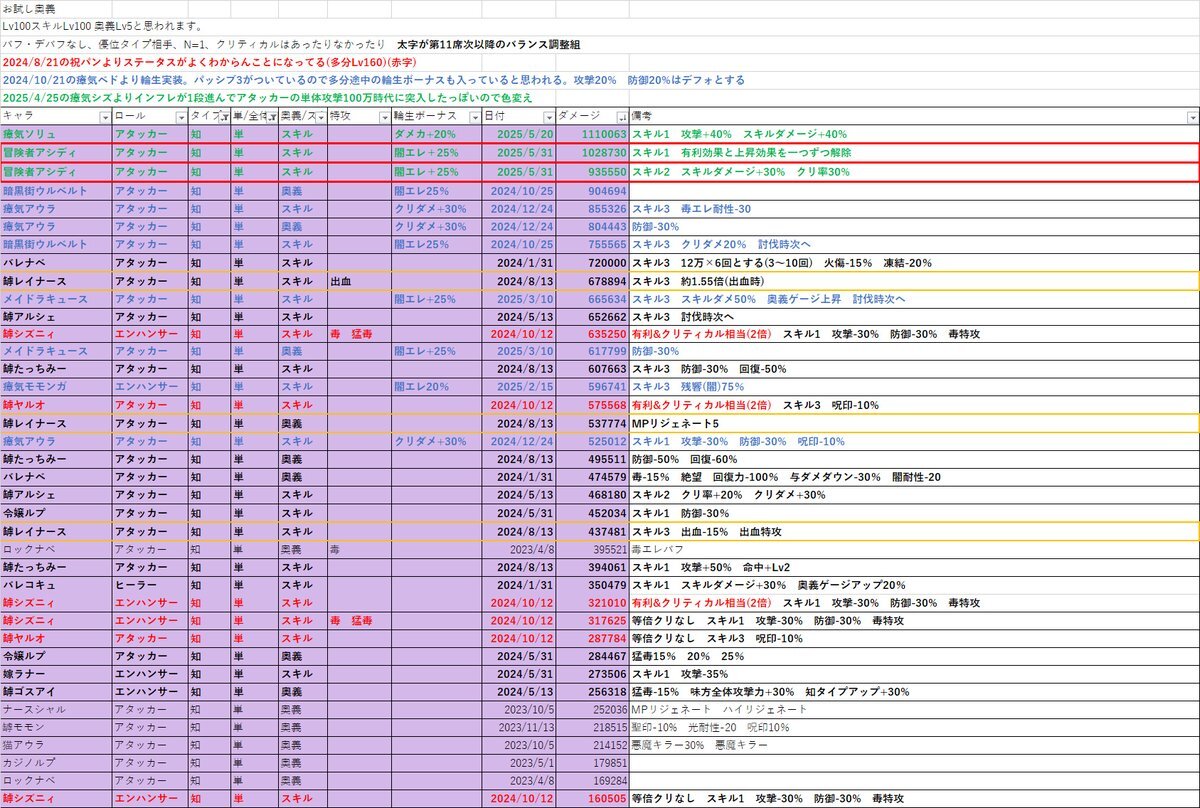
Task: Select damage cell 935550
Action: [592, 171]
